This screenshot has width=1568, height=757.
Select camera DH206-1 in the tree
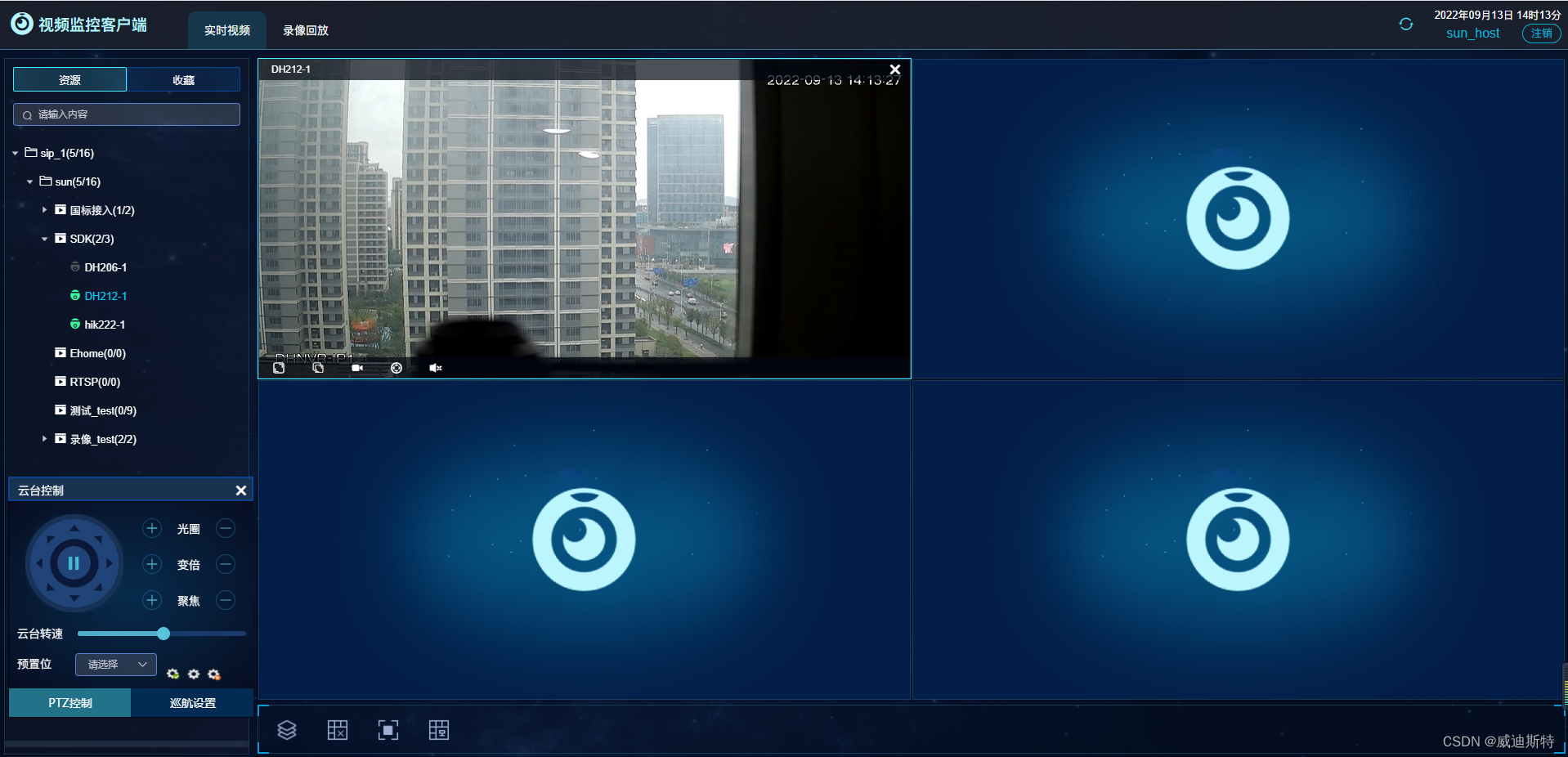pyautogui.click(x=105, y=267)
